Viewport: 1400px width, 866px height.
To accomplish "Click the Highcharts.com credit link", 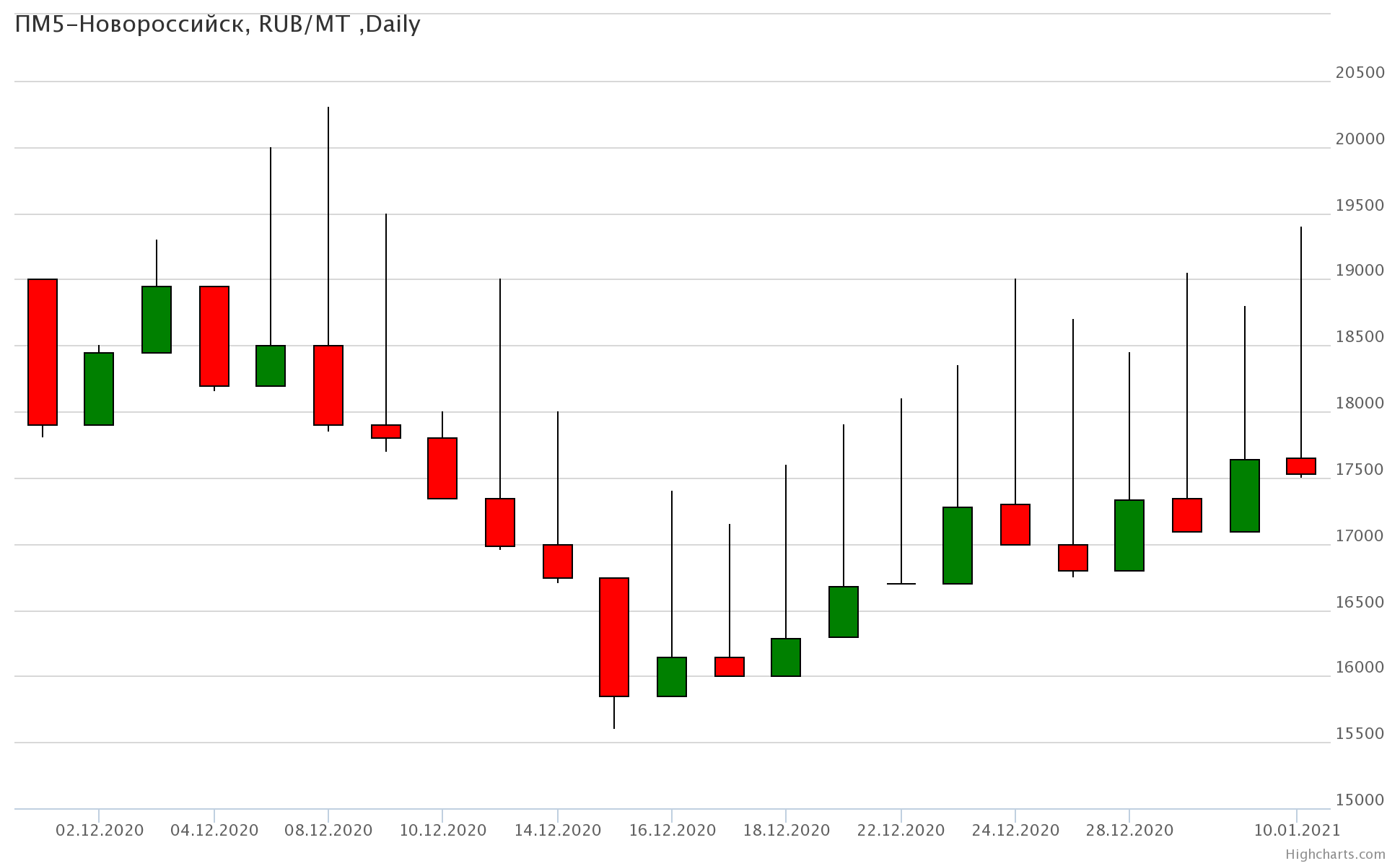I will [1334, 854].
